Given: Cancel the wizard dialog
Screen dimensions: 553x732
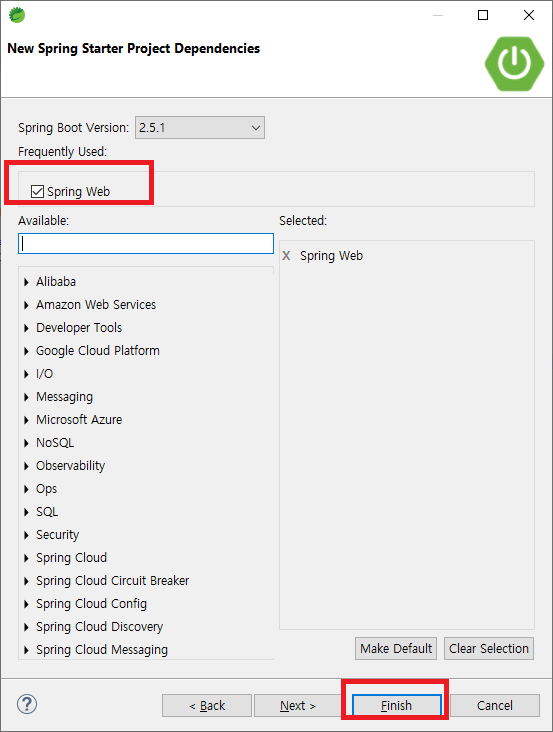Looking at the screenshot, I should [495, 705].
